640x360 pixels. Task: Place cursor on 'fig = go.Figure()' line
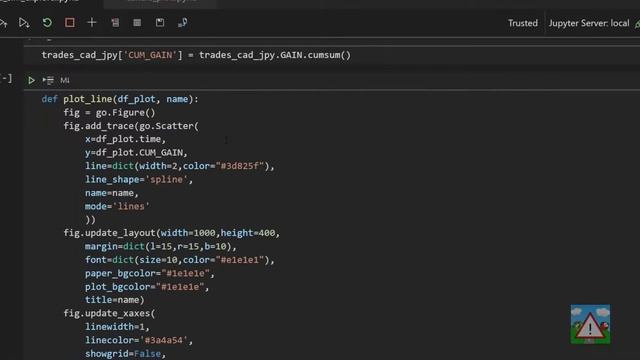[x=109, y=113]
